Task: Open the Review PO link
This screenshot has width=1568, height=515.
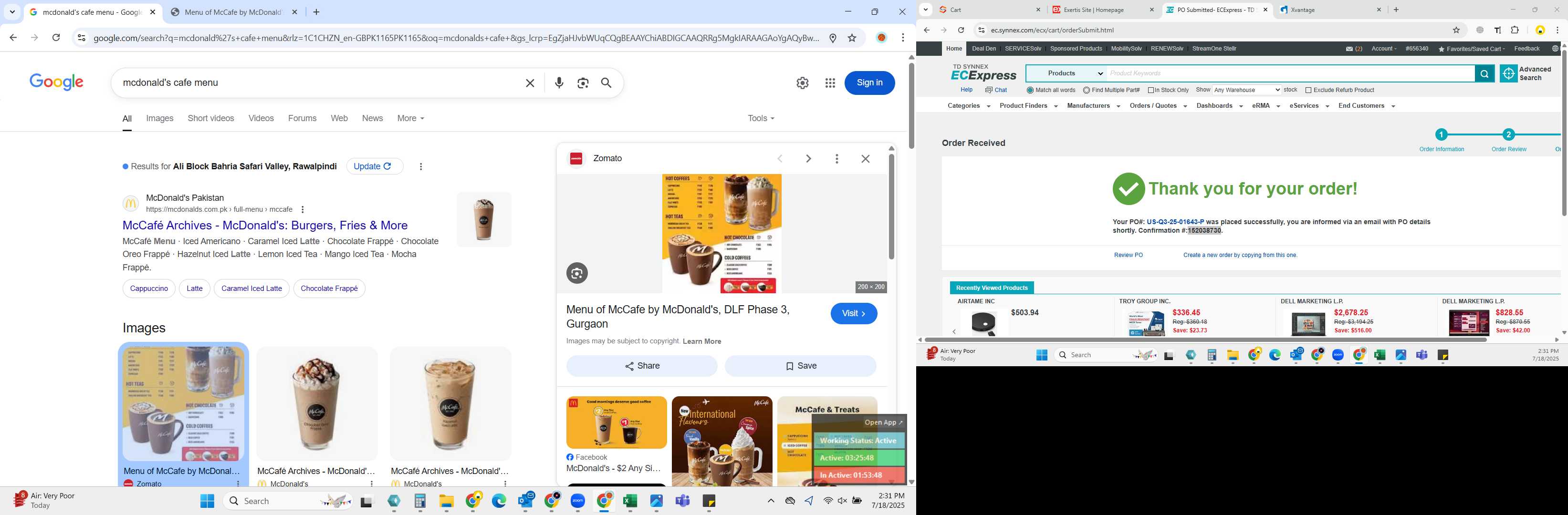Action: (x=1128, y=256)
